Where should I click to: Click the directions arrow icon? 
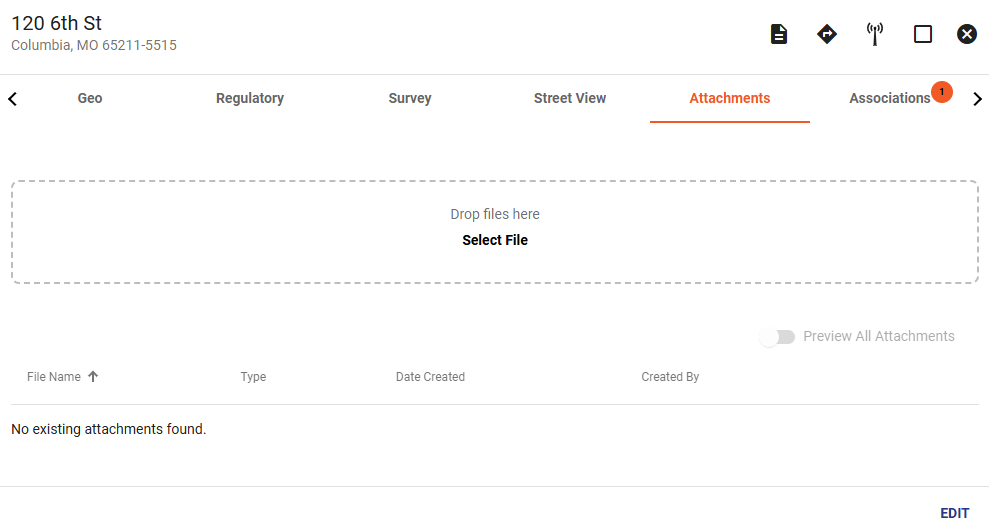tap(827, 34)
